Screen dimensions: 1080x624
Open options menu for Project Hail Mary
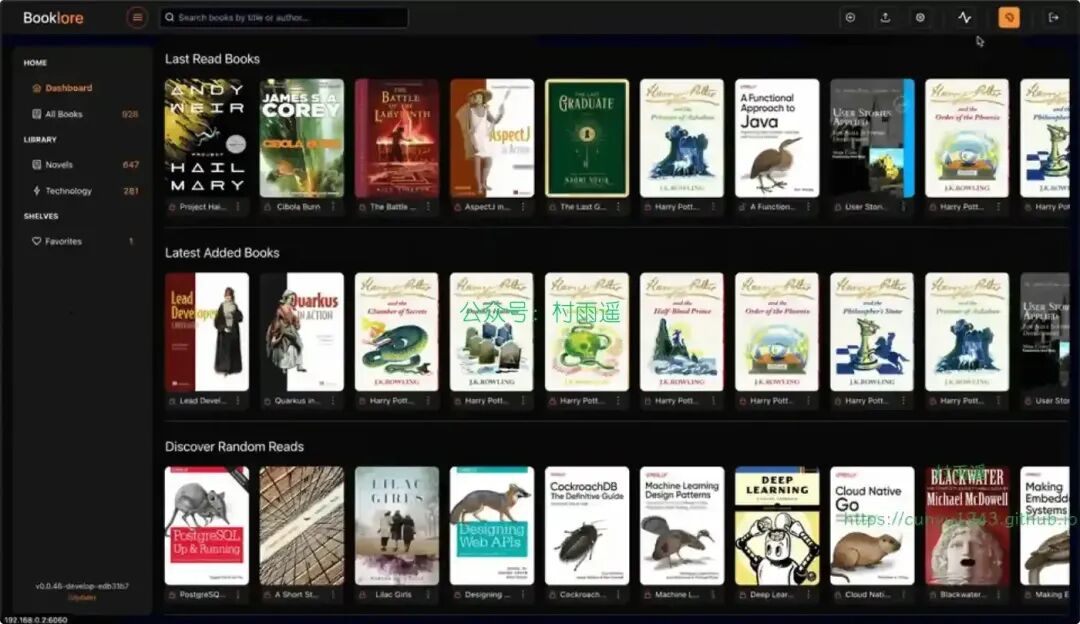(x=238, y=207)
